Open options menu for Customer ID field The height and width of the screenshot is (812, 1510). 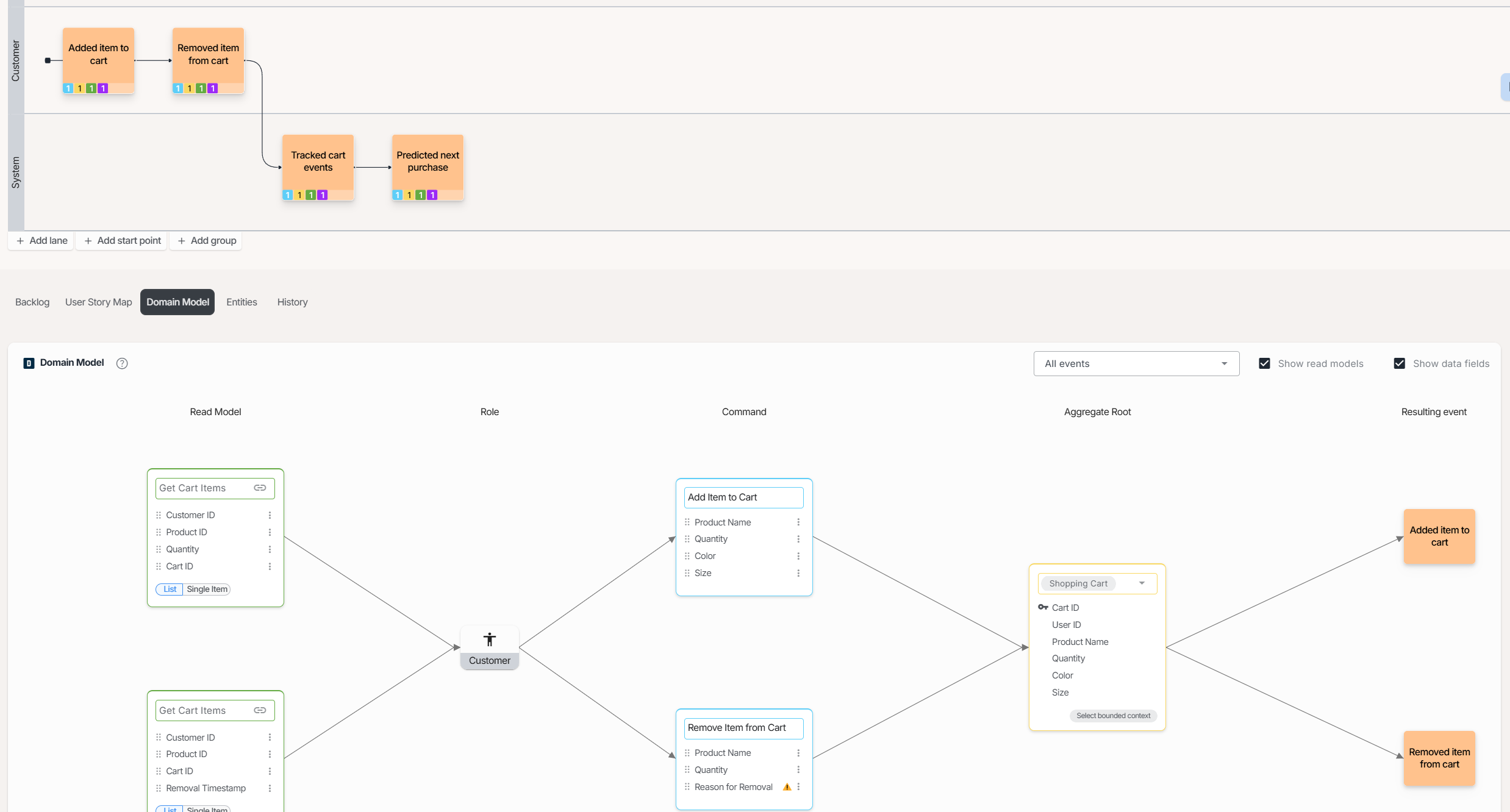click(270, 515)
